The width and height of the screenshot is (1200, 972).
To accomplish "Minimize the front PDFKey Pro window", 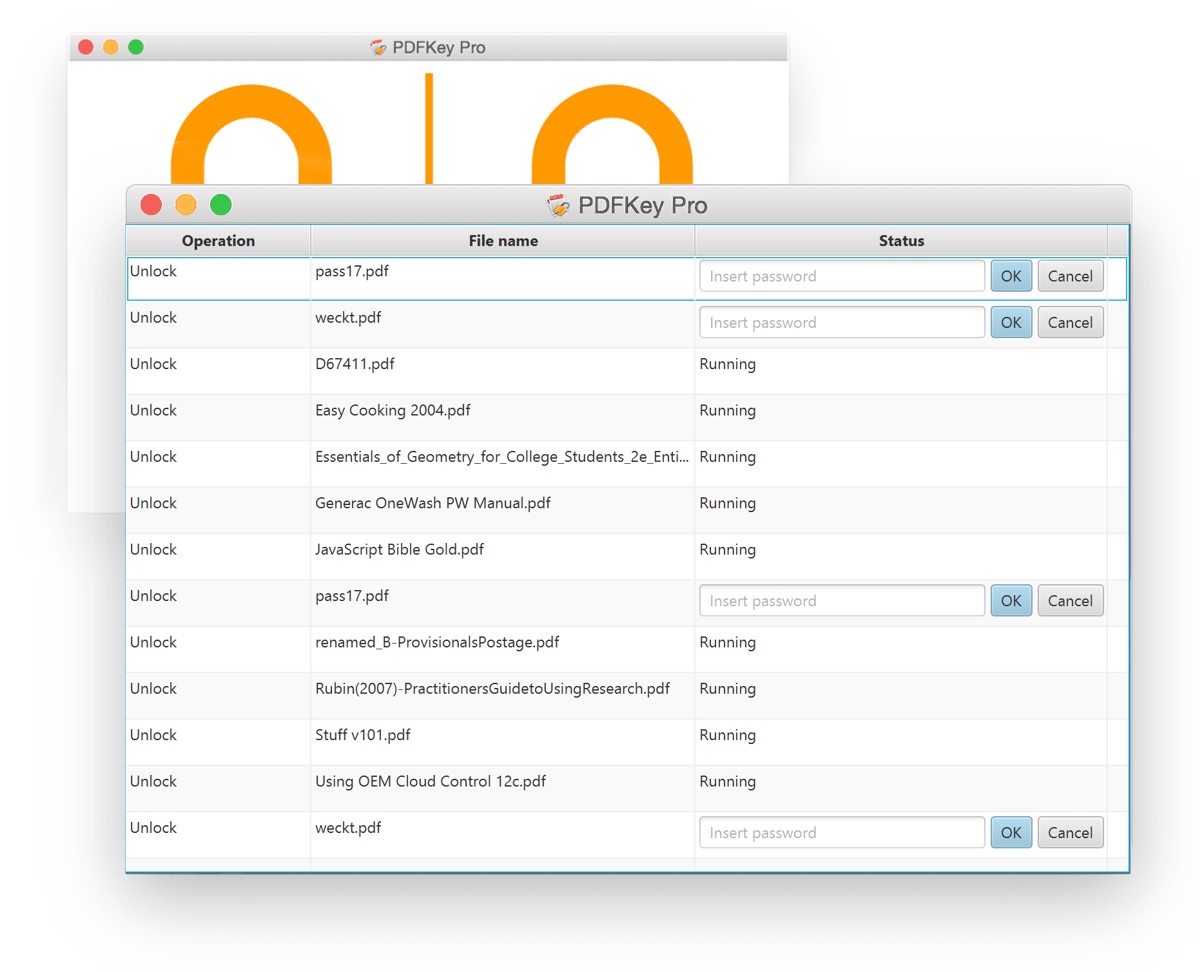I will [186, 205].
